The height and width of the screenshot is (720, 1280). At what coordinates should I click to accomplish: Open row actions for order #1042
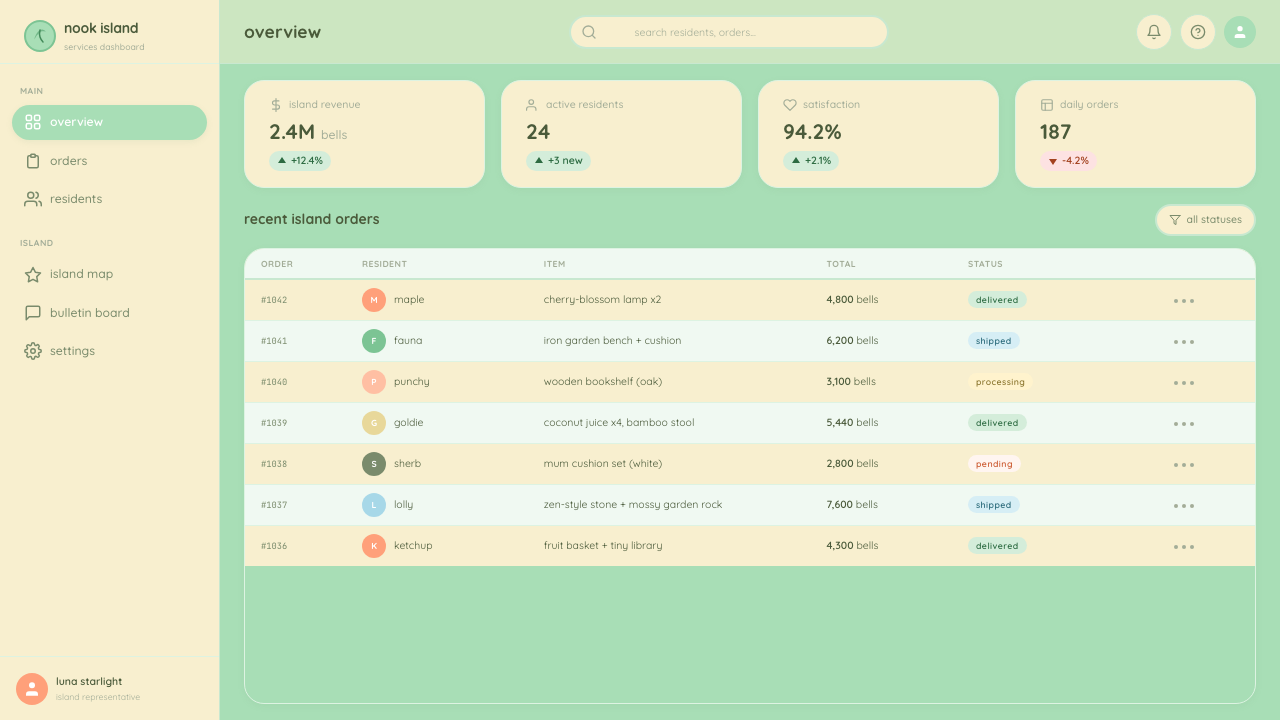point(1184,300)
